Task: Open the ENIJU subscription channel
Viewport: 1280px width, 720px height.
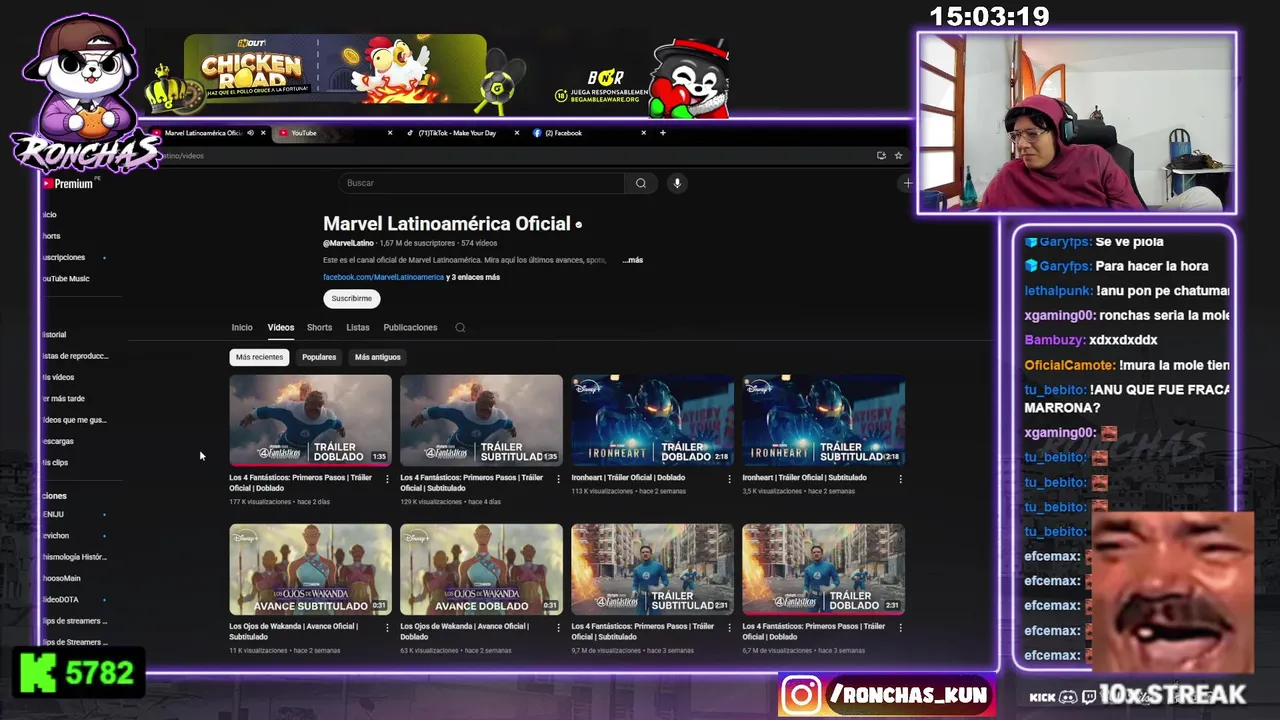Action: [x=53, y=515]
